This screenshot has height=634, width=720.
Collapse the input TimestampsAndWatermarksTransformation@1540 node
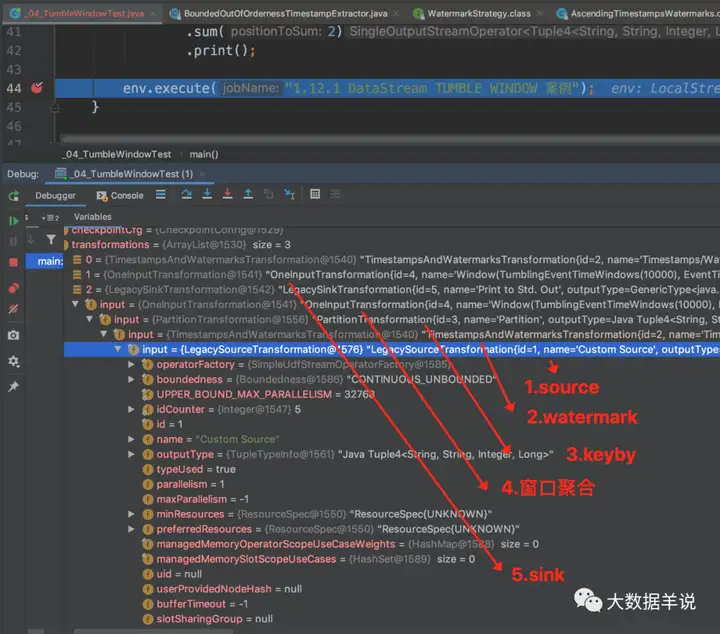click(104, 334)
